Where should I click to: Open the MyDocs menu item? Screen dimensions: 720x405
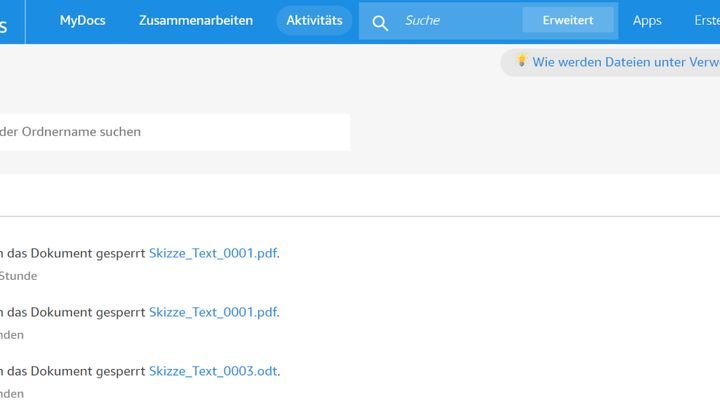[83, 21]
